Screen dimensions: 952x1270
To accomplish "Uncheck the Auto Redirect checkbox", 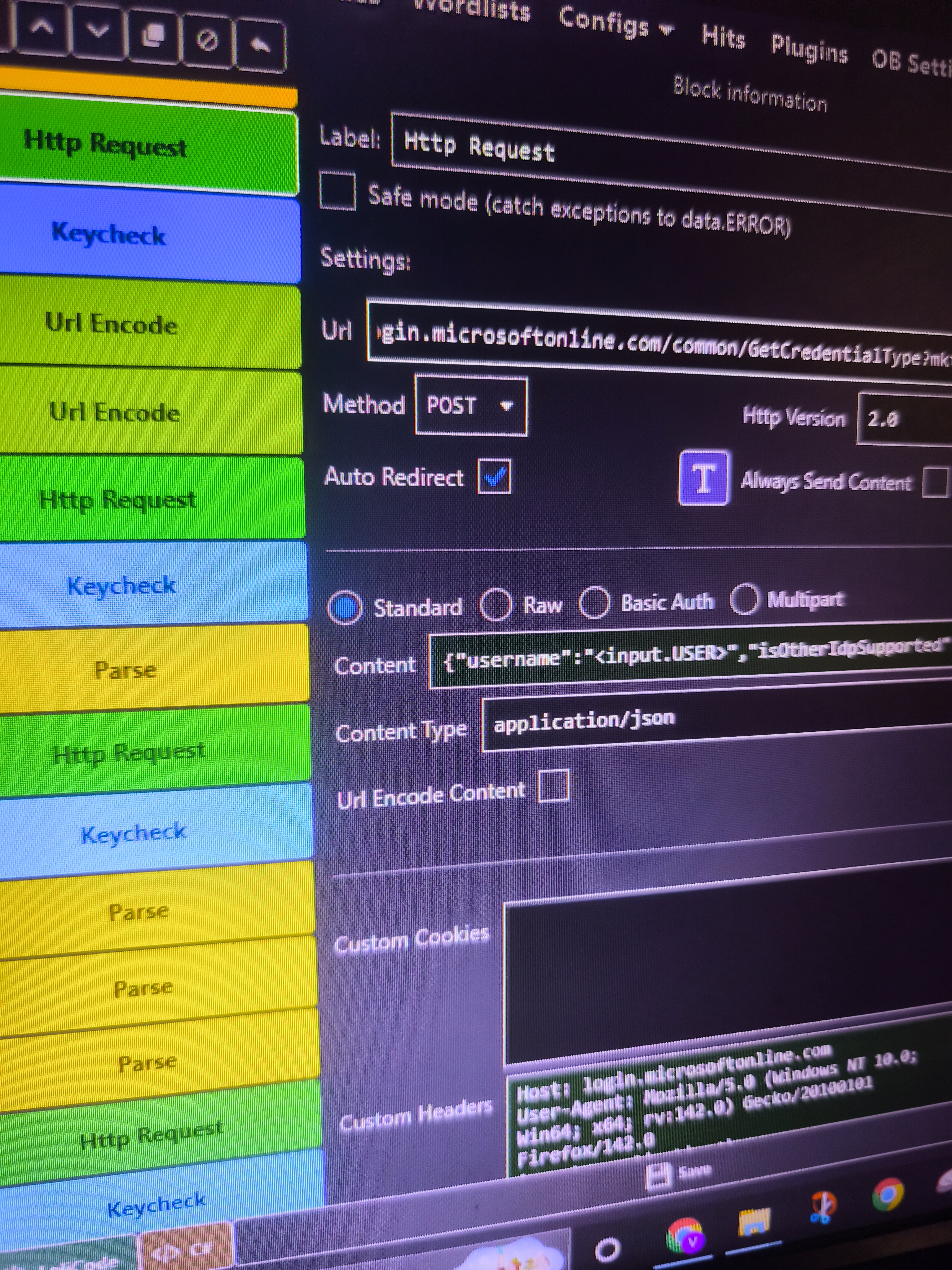I will 494,476.
